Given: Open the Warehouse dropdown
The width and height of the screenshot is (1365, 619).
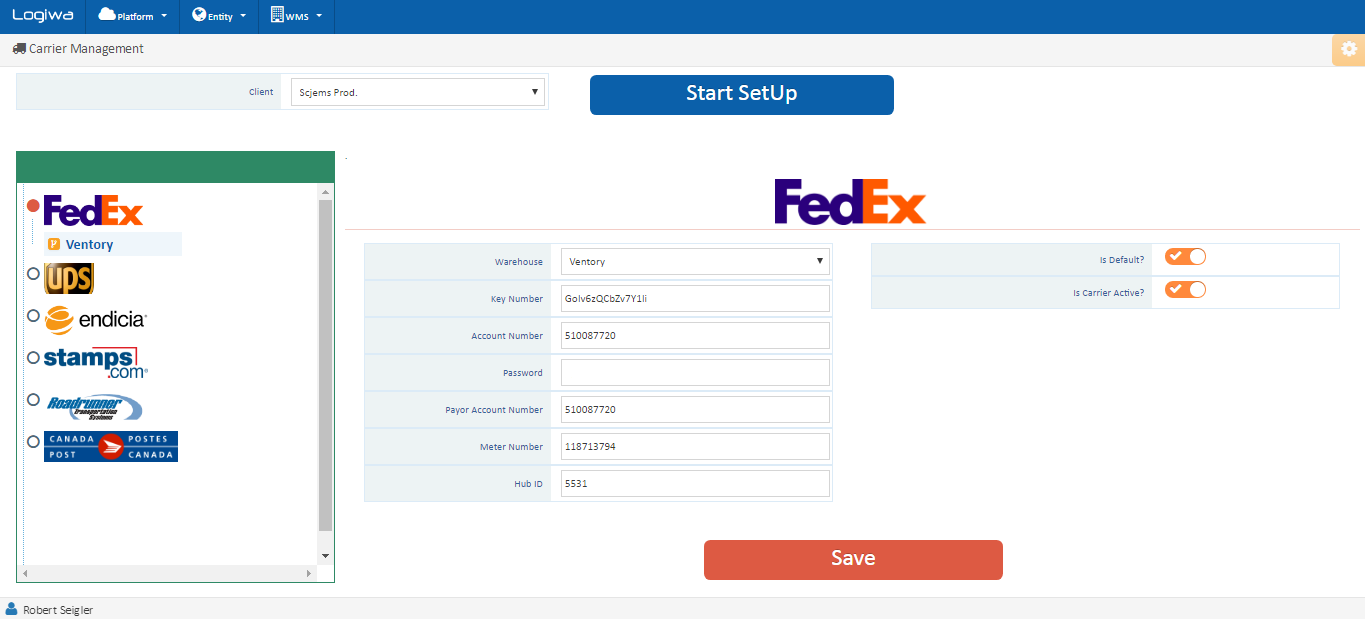Looking at the screenshot, I should pos(695,262).
